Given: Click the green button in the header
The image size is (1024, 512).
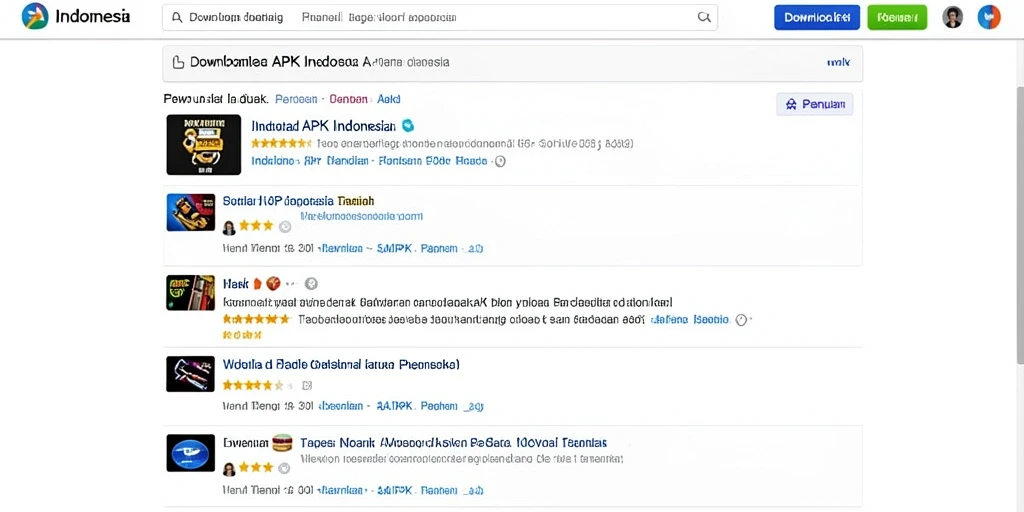Looking at the screenshot, I should click(897, 18).
